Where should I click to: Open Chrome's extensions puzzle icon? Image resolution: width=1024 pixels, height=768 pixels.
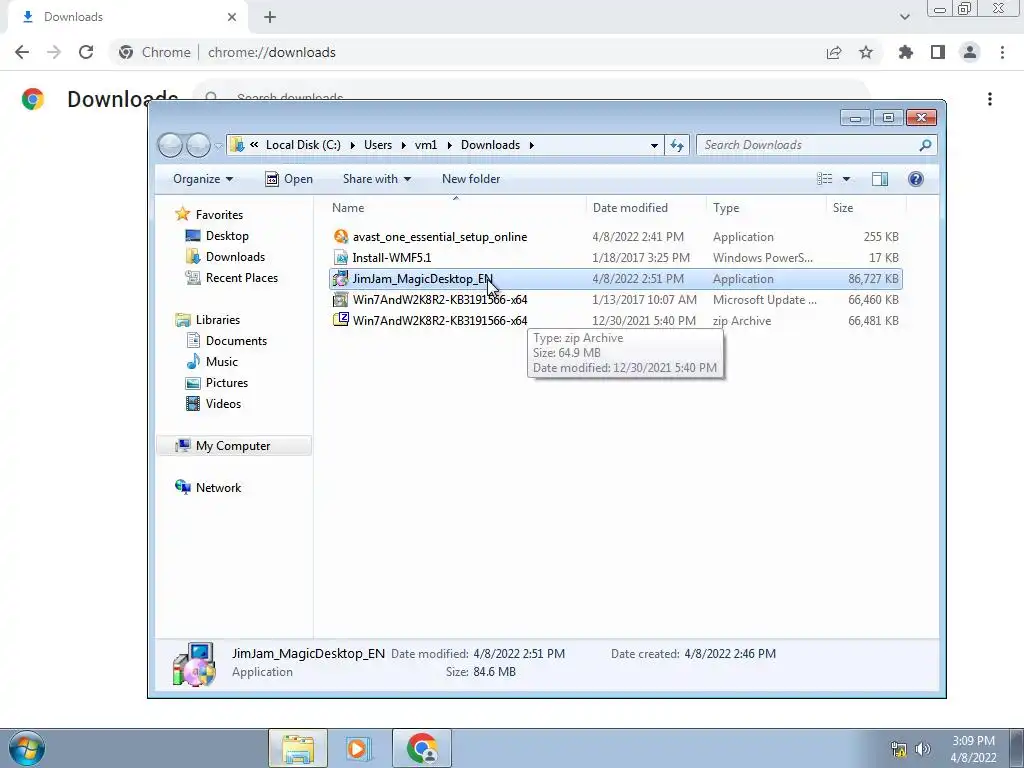(905, 52)
